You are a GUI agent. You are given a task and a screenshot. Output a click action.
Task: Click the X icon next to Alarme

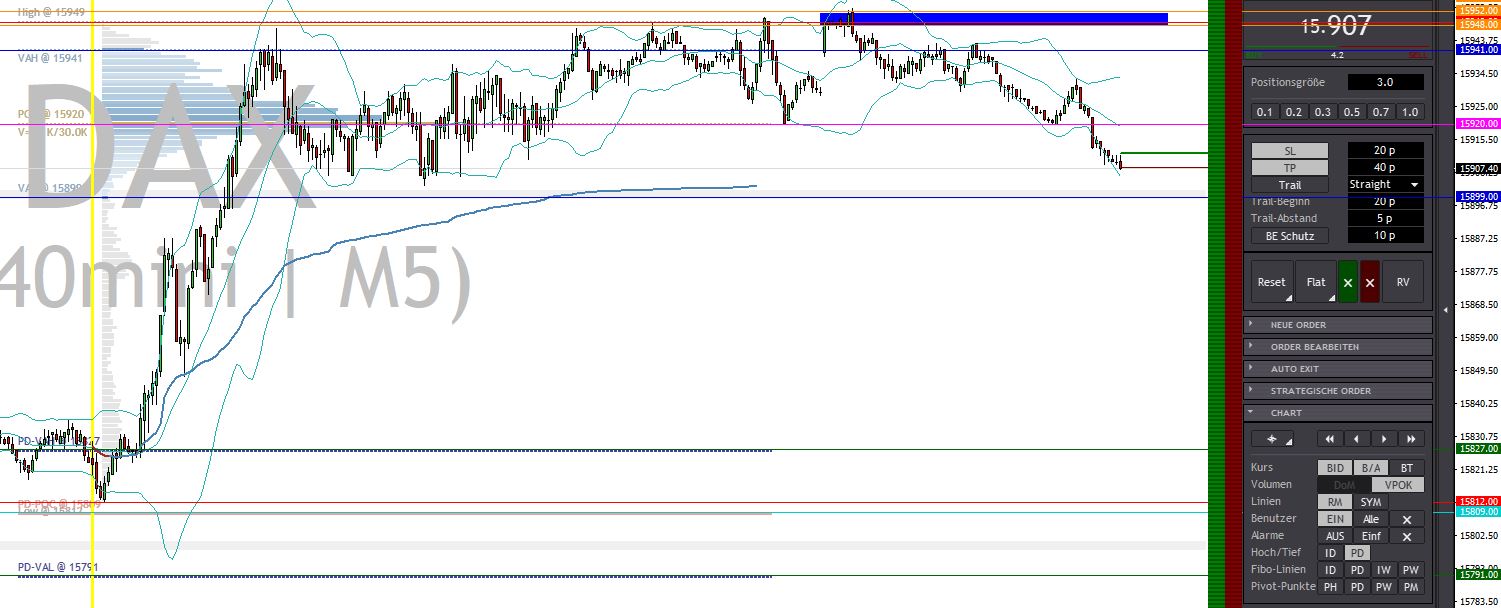(x=1407, y=536)
